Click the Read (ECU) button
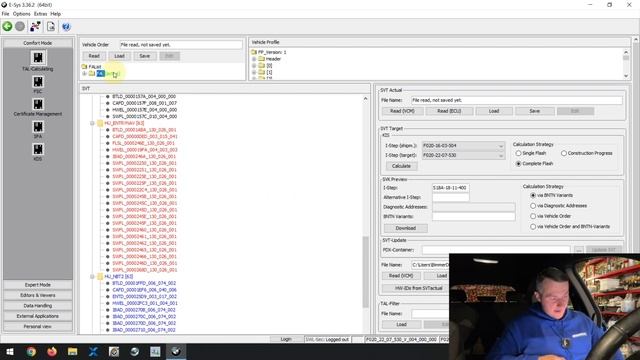640x360 pixels. (449, 111)
